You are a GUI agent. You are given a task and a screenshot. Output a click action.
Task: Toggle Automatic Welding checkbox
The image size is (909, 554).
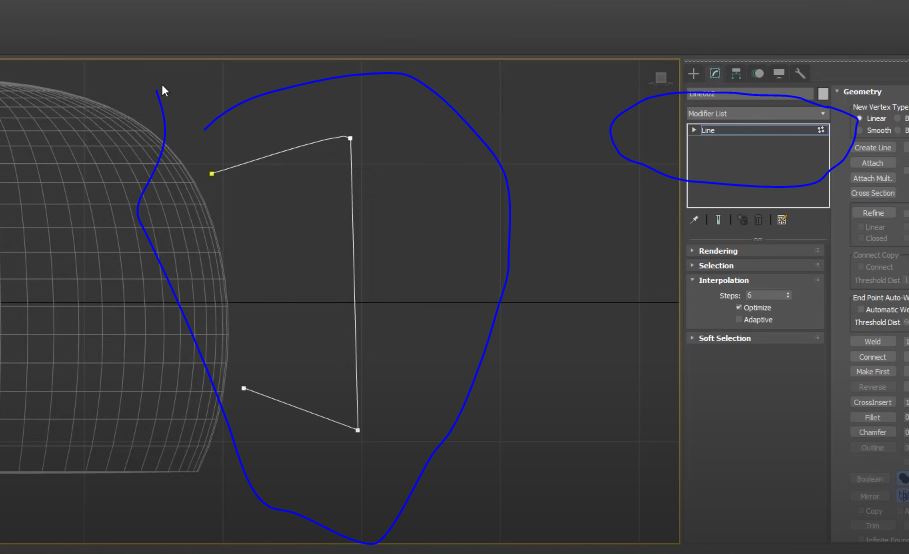coord(860,310)
